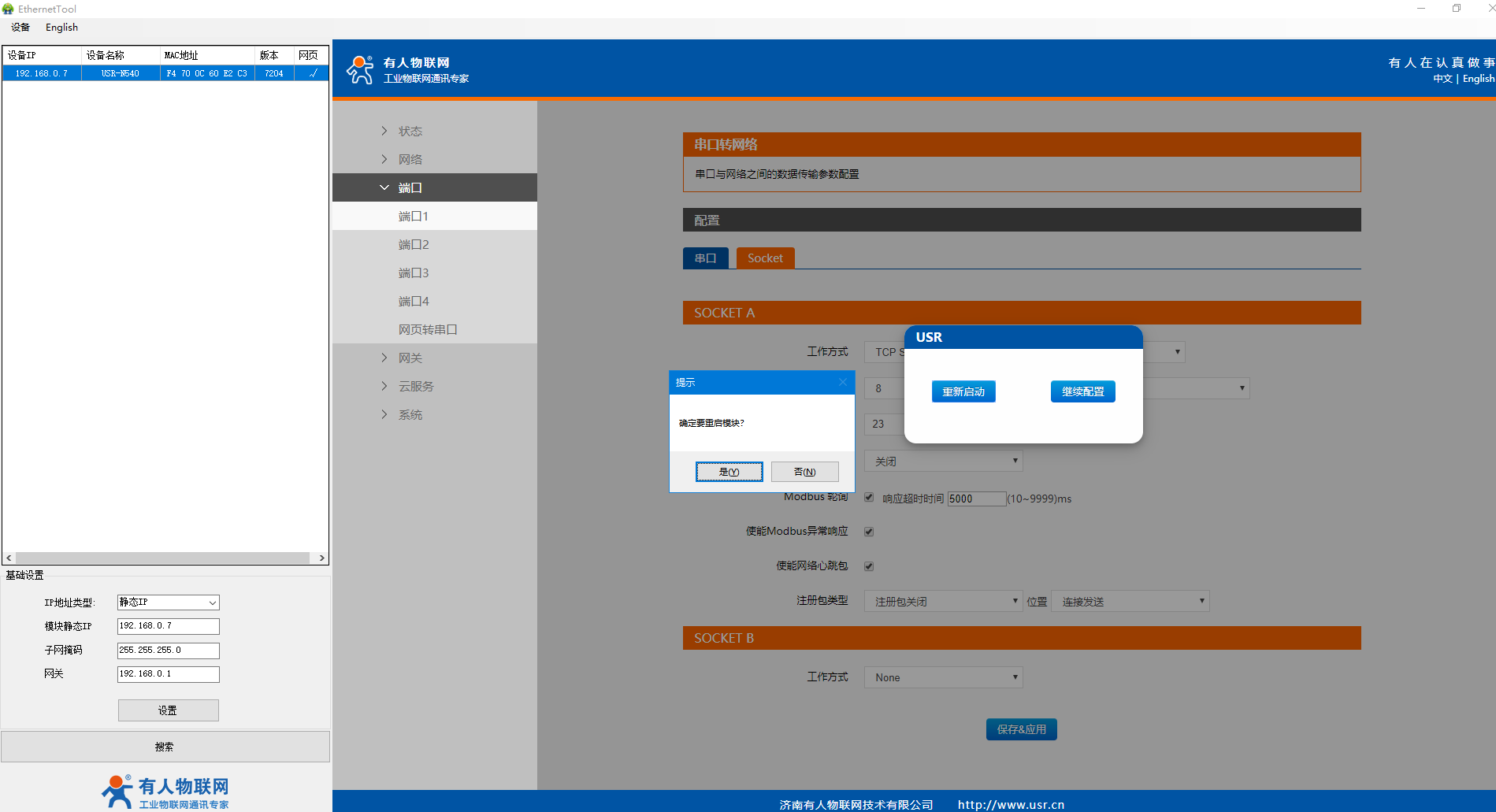Viewport: 1496px width, 812px height.
Task: Click the left scroll arrow in device list
Action: point(9,558)
